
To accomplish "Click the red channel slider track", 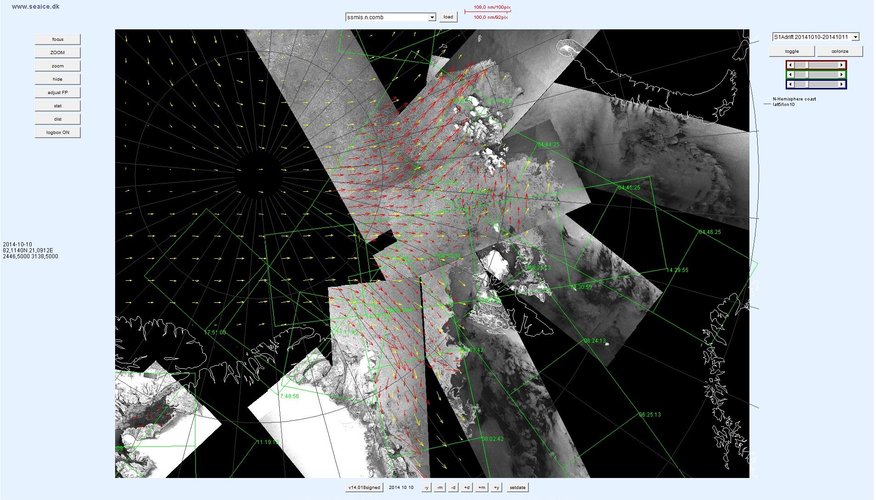I will (816, 65).
